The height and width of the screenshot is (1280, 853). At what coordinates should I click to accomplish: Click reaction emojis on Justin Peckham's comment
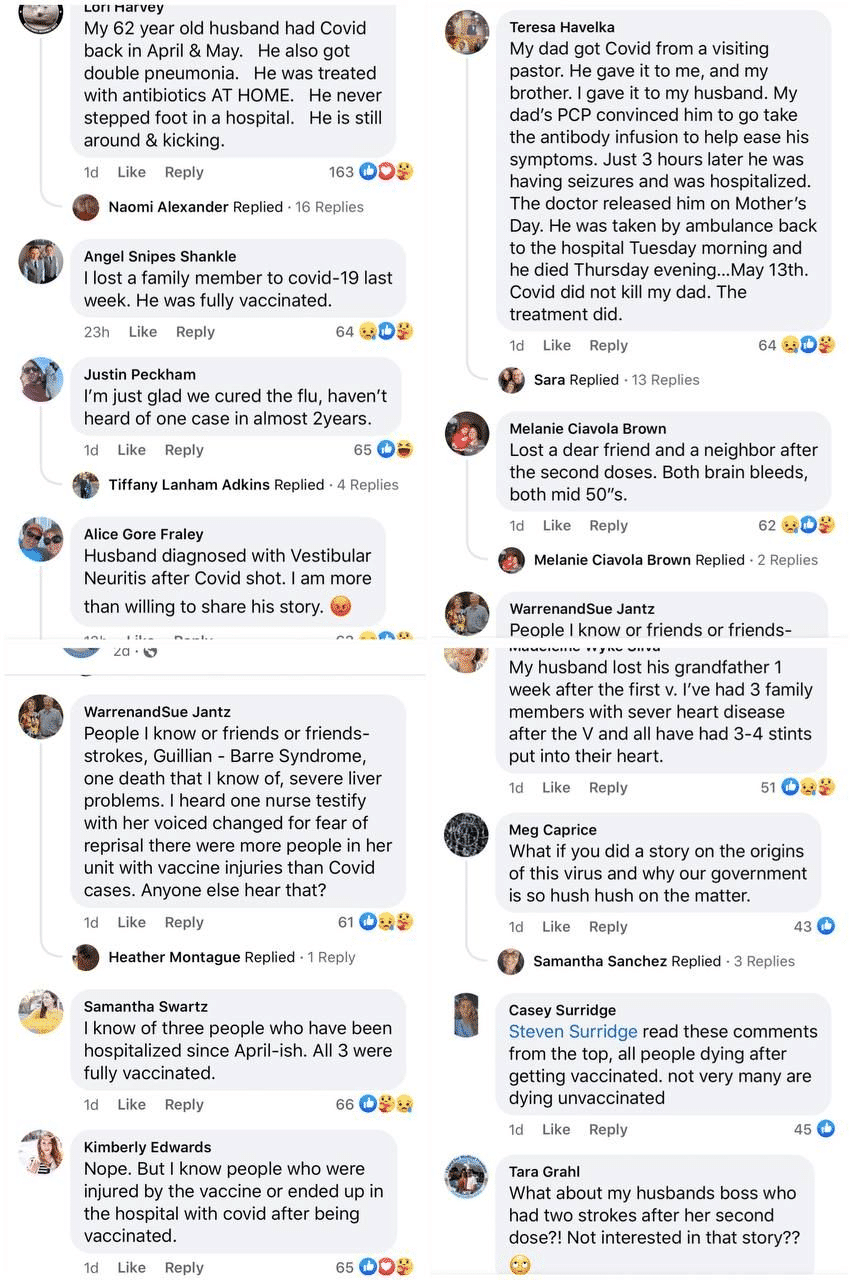click(396, 450)
